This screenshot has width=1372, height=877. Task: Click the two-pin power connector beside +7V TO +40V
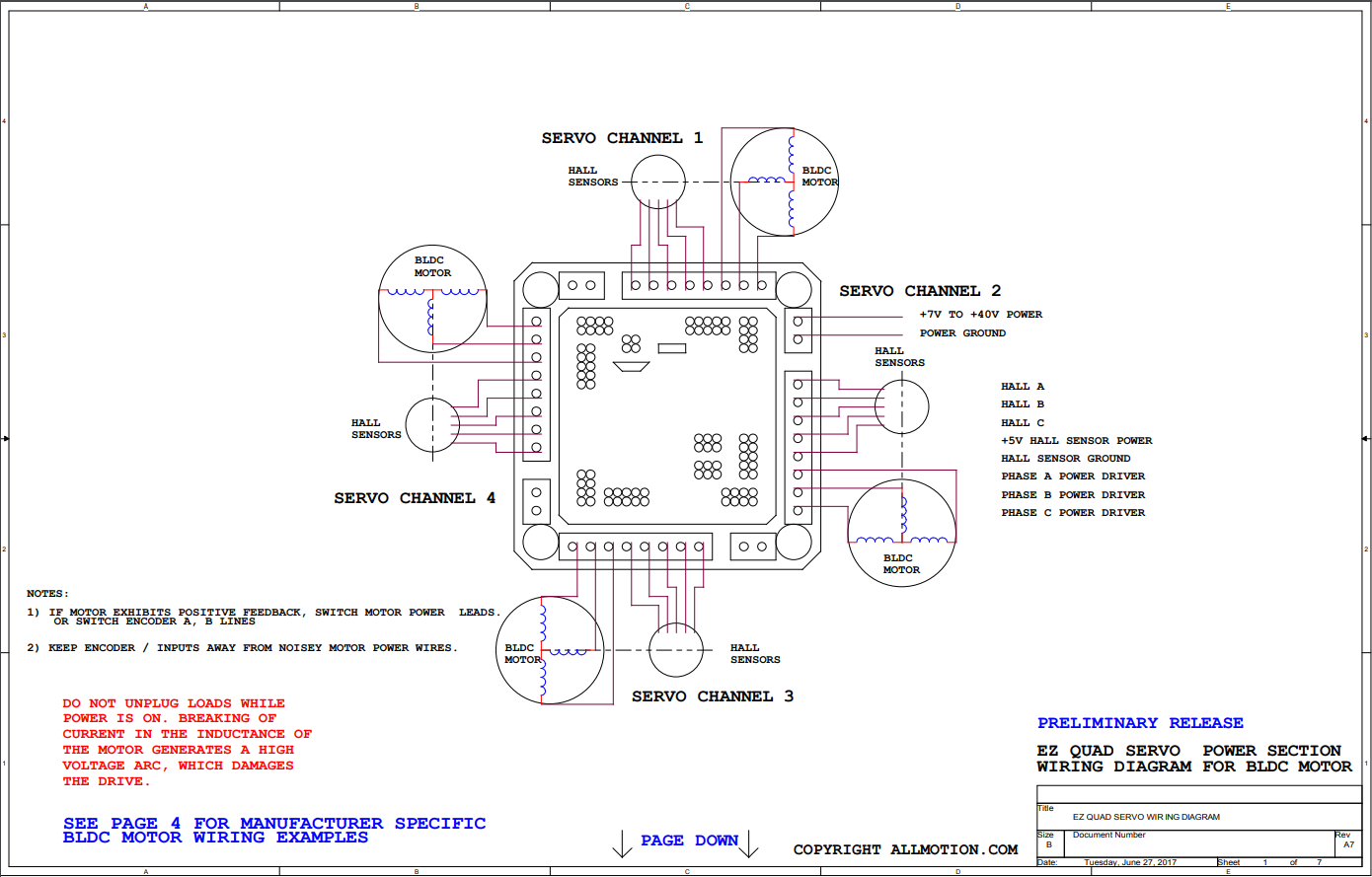point(798,330)
